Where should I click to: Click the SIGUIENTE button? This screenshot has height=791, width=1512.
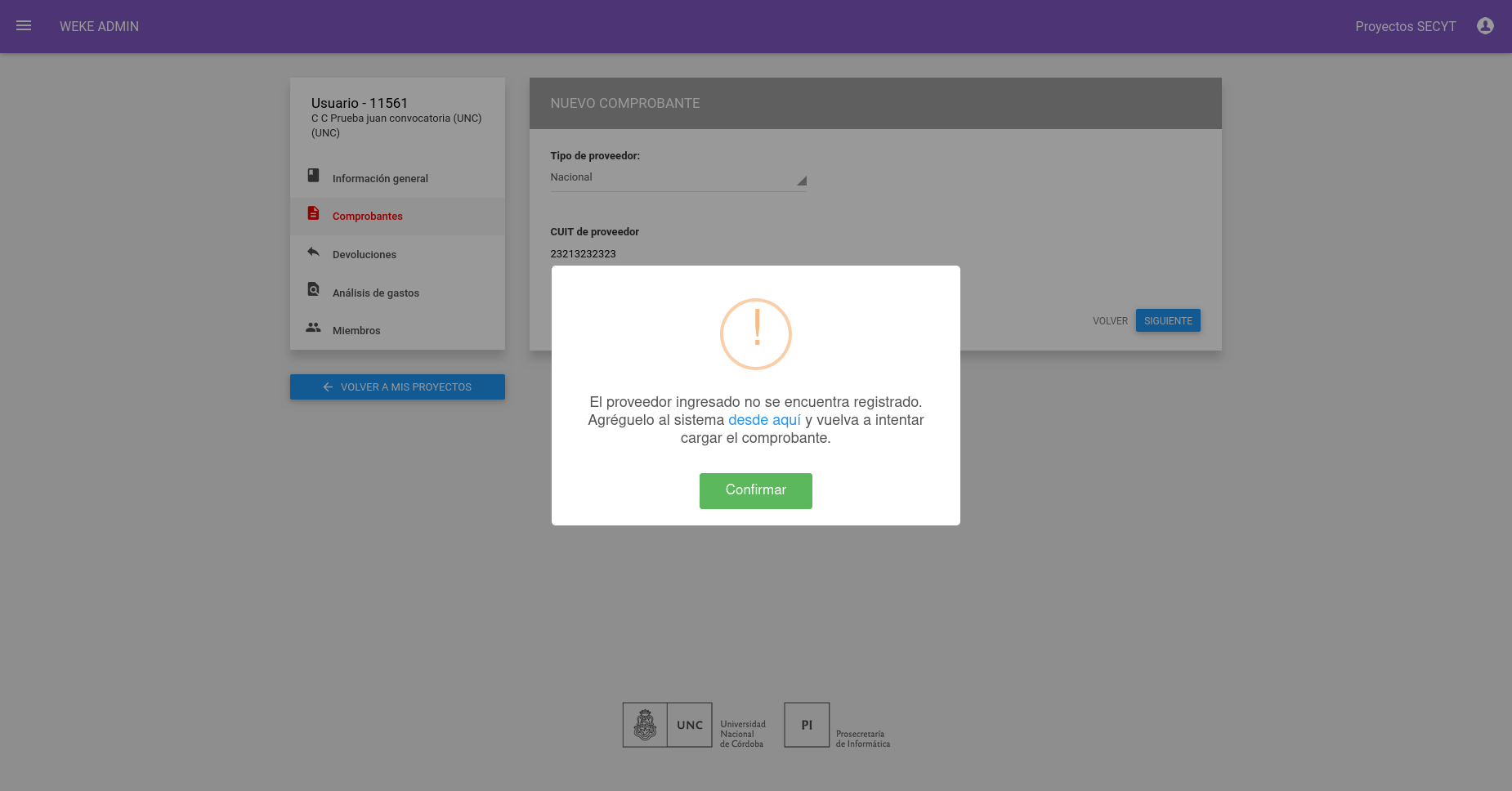1168,320
